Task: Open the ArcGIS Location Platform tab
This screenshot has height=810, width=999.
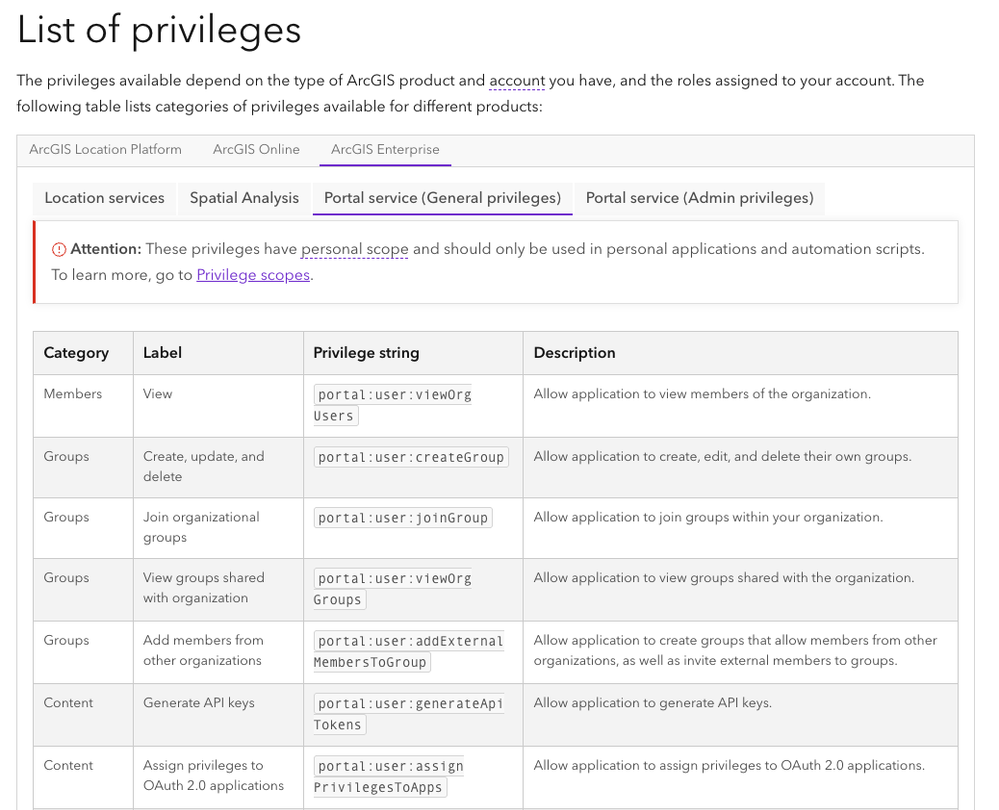Action: click(105, 150)
